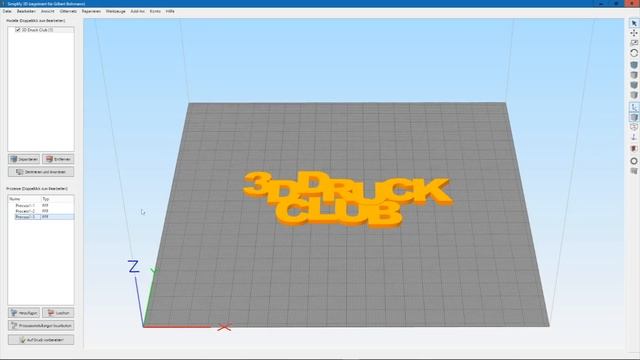The height and width of the screenshot is (360, 640).
Task: Open the Werkzeuge menu
Action: (116, 11)
